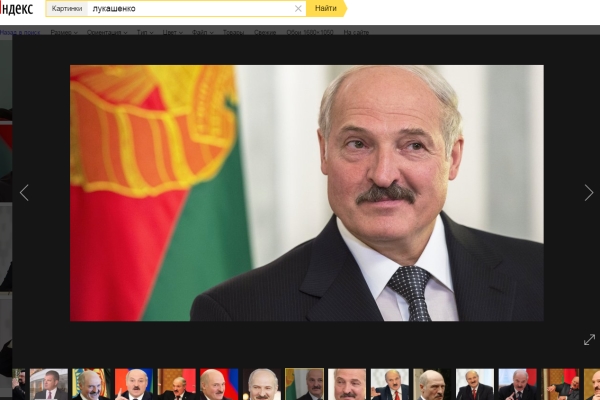This screenshot has width=600, height=400.
Task: Select the Товары filter
Action: coord(233,32)
